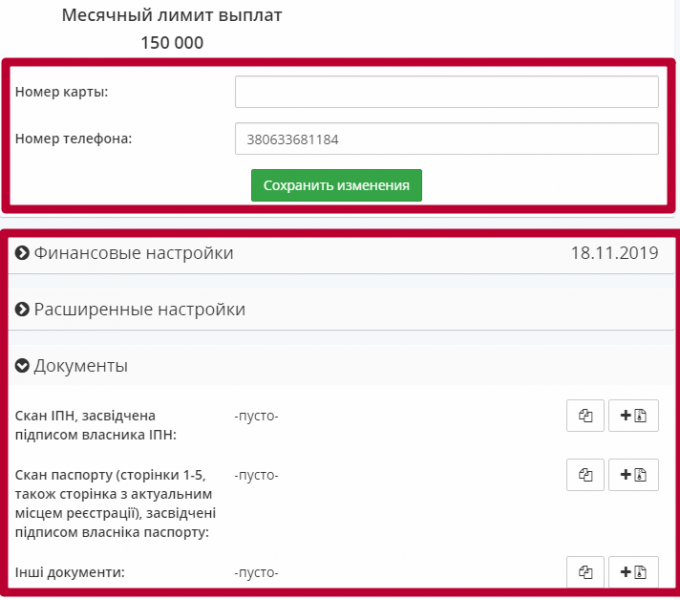Click the Скан паспорту (сторінки 1-5 label
Viewport: 680px width, 600px height.
115,503
